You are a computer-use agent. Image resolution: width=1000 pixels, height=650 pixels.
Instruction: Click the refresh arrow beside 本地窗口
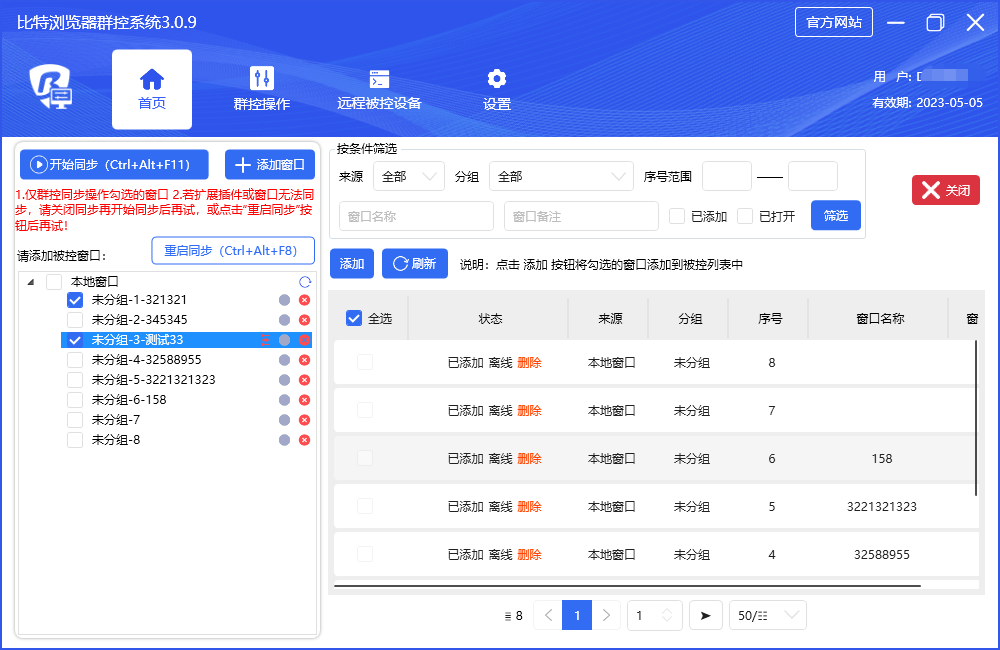click(304, 283)
